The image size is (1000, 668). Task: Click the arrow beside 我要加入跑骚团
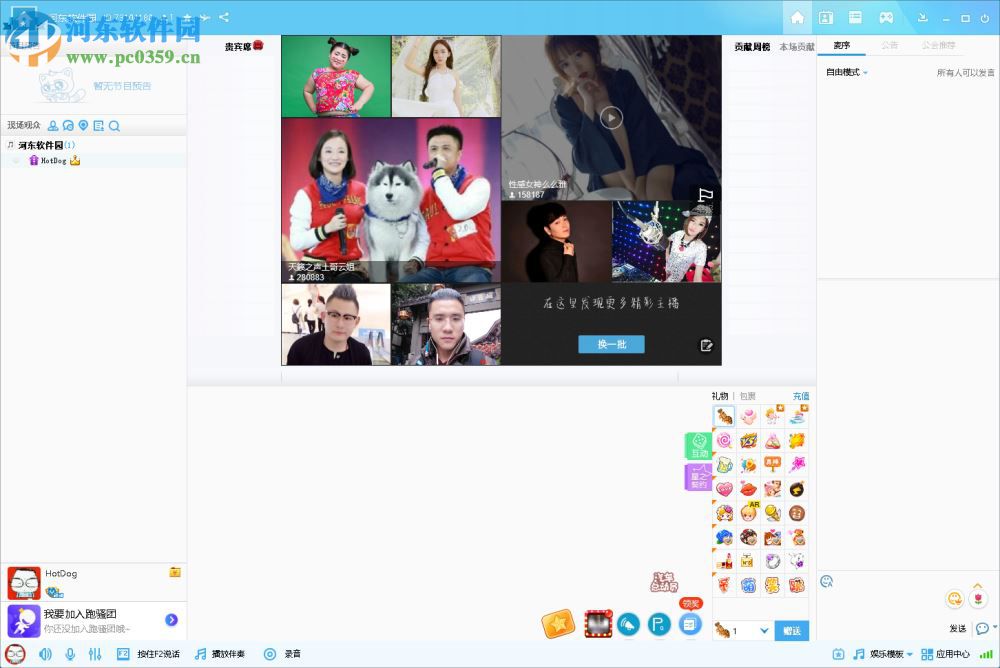tap(172, 620)
